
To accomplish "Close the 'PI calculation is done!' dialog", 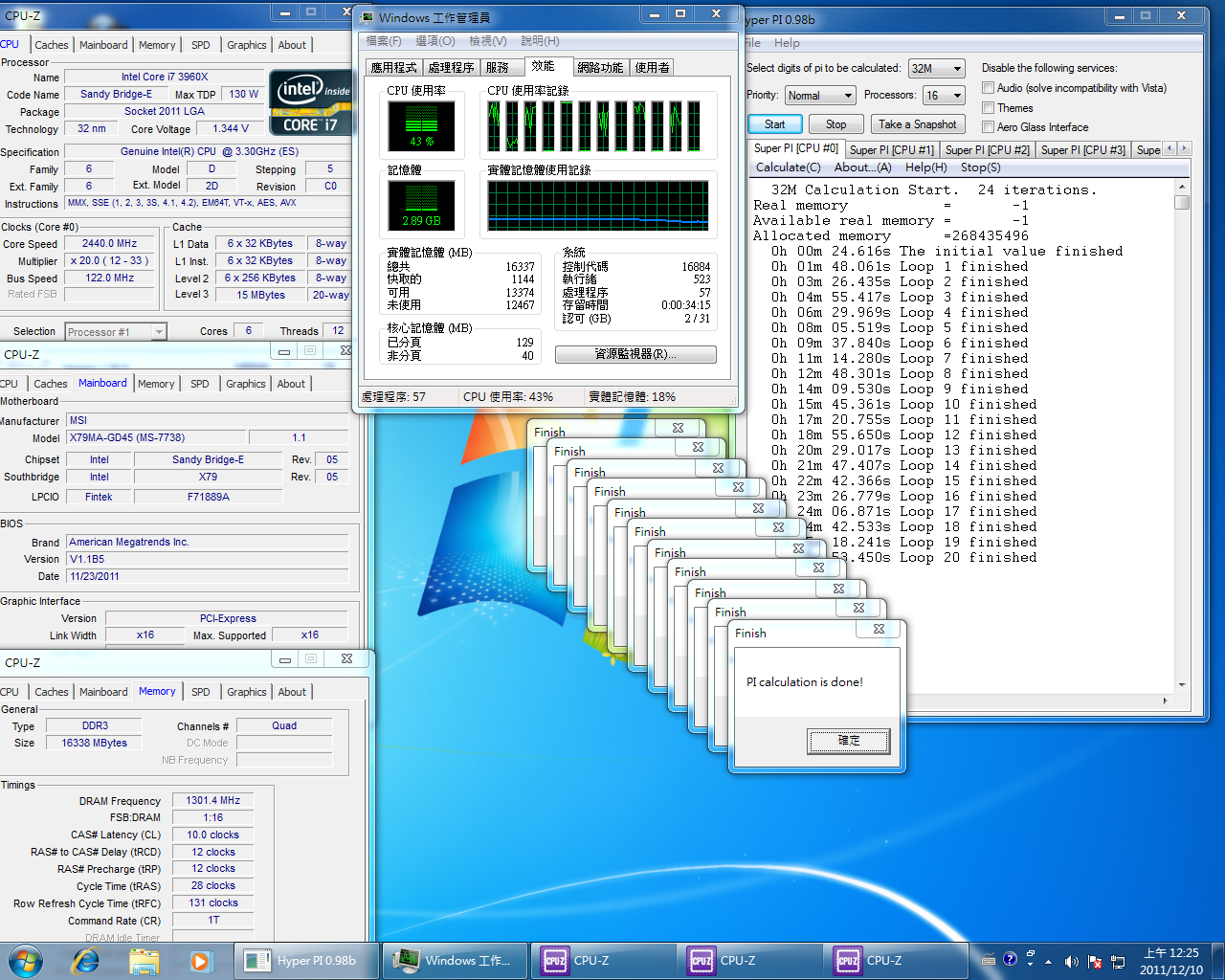I will point(879,629).
